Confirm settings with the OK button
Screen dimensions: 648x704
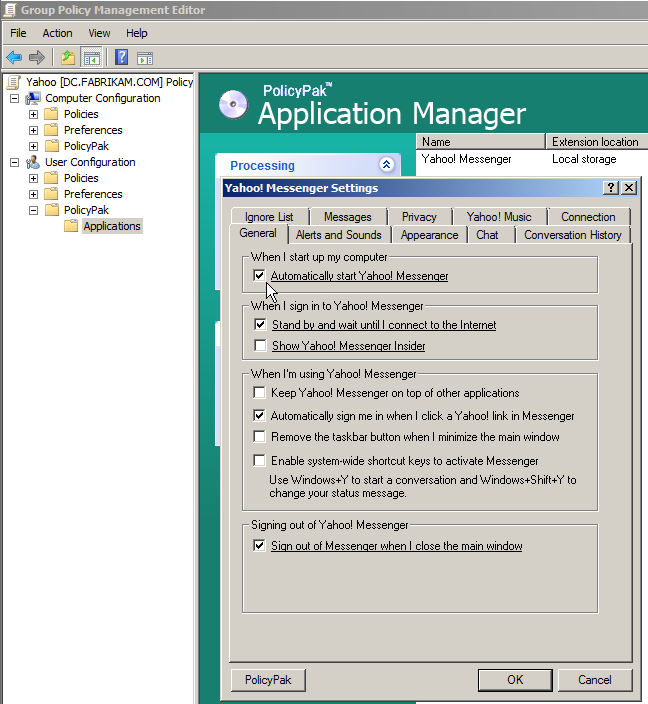515,680
